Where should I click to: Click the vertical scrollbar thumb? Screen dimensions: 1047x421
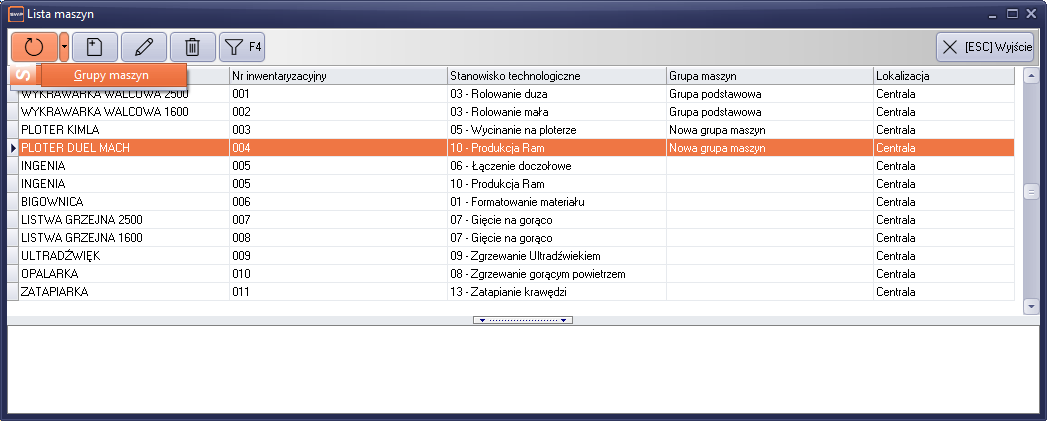(x=1031, y=191)
